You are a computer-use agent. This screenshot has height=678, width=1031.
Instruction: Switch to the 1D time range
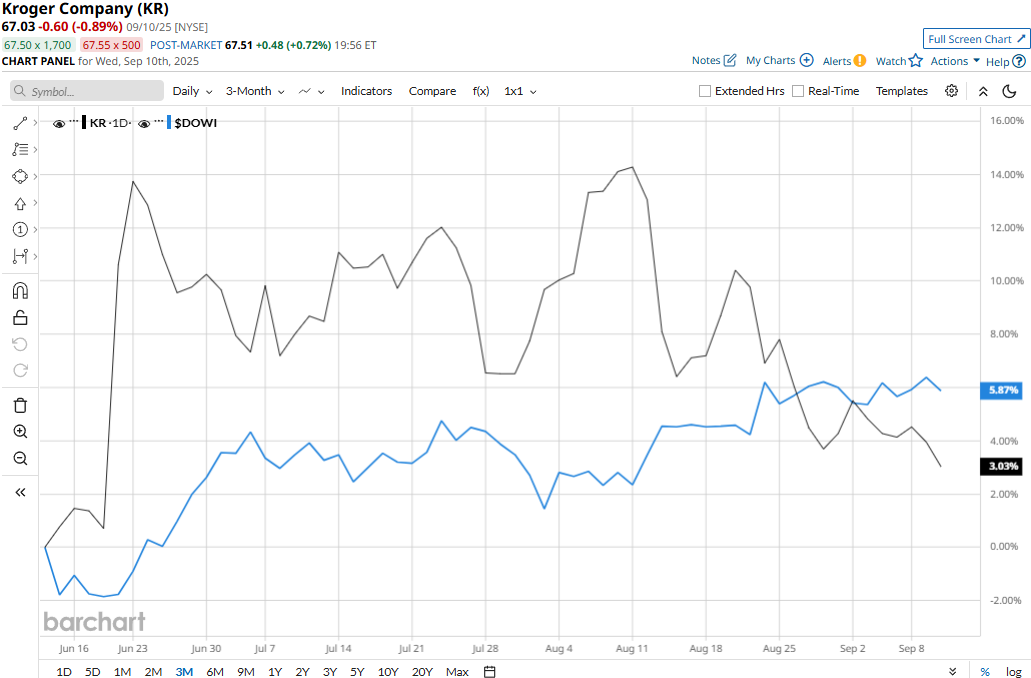point(64,671)
